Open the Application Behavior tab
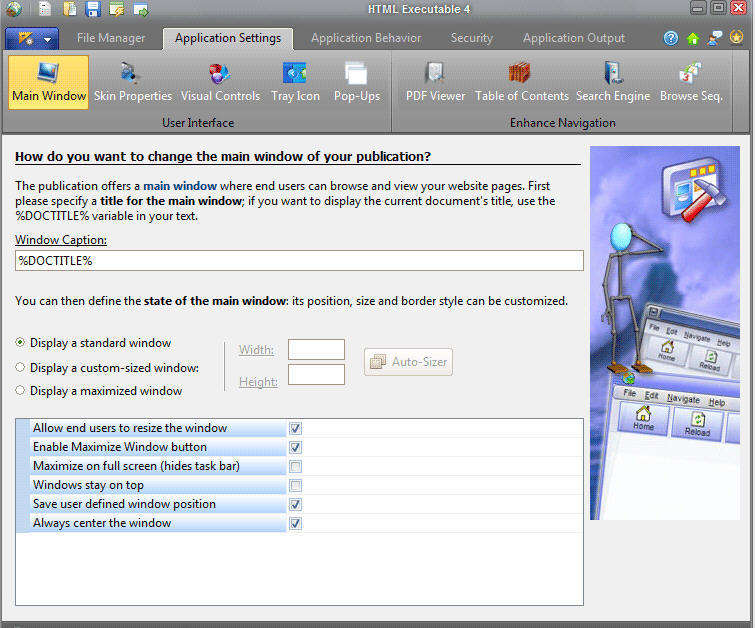Viewport: 755px width, 628px height. (366, 38)
